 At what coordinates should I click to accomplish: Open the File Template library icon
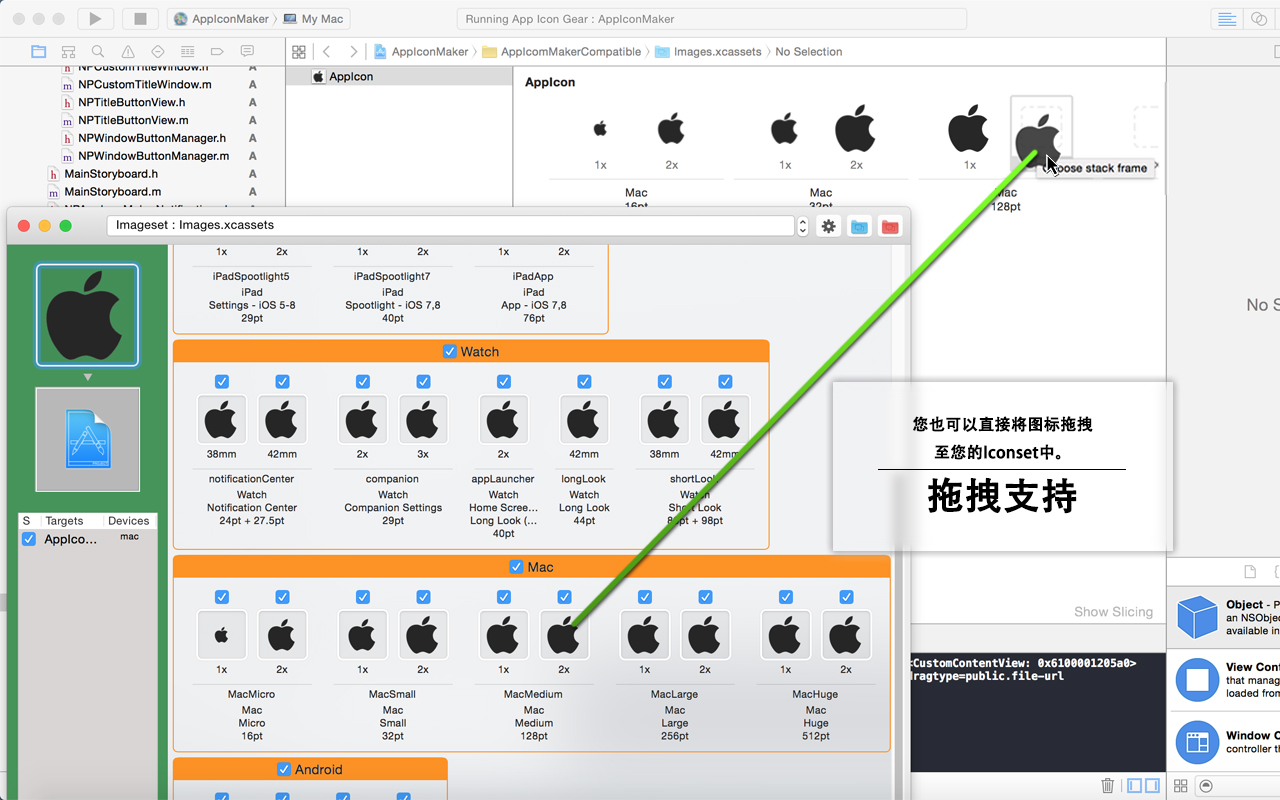click(x=1250, y=572)
